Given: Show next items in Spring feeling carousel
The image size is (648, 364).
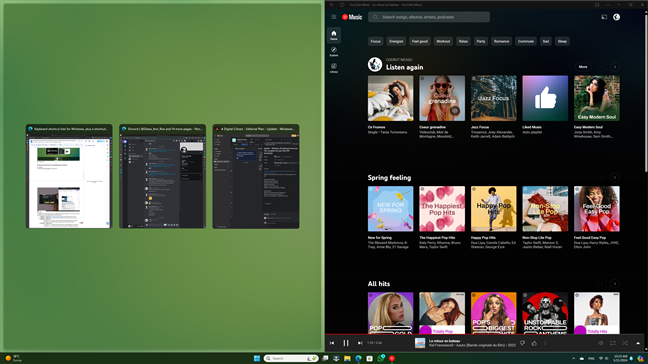Looking at the screenshot, I should [615, 178].
